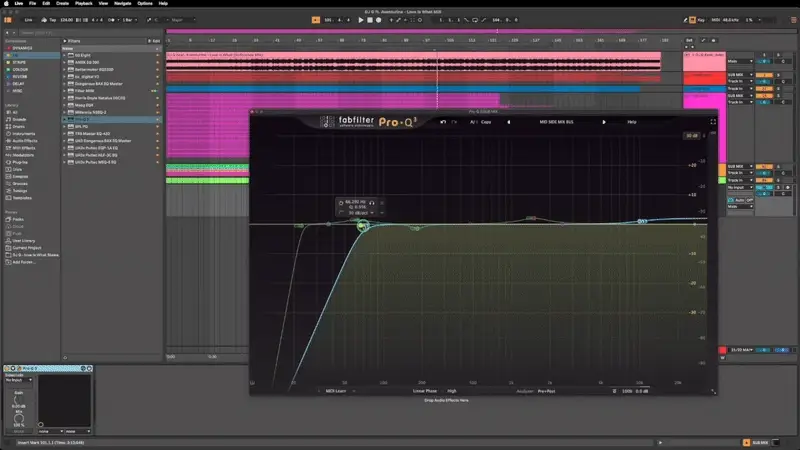This screenshot has height=450, width=800.
Task: Click Add Folder in browser Places
Action: point(23,262)
